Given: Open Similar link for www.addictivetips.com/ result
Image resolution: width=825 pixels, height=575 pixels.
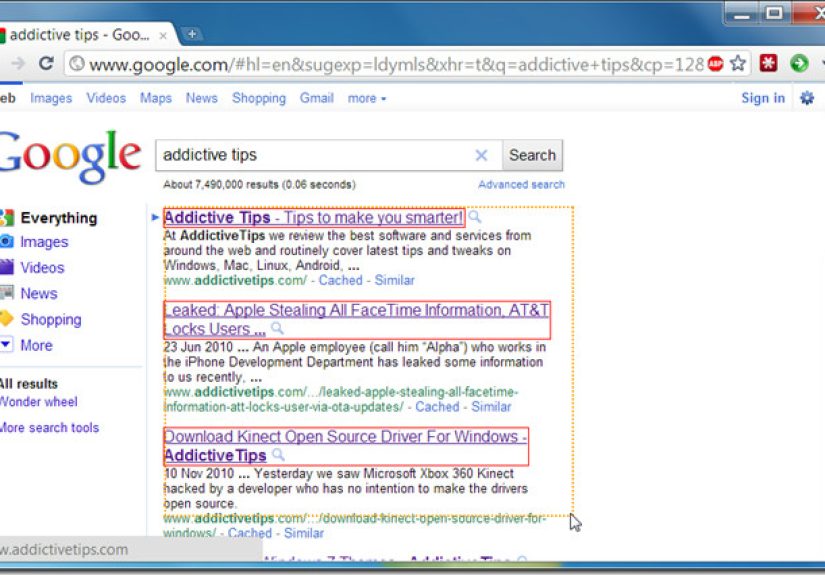Looking at the screenshot, I should click(395, 280).
